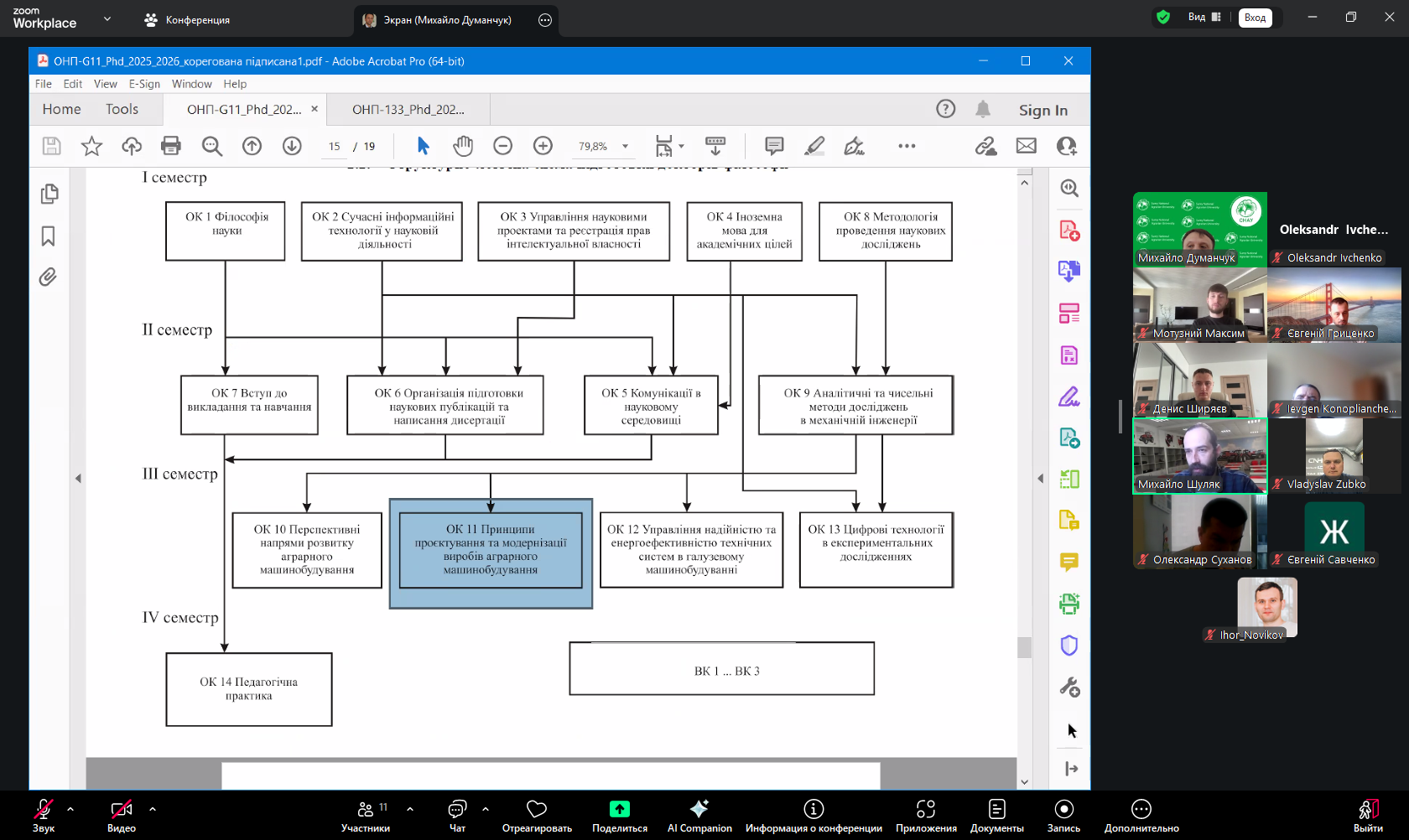
Task: Open the Page Thumbnails panel icon
Action: (49, 194)
